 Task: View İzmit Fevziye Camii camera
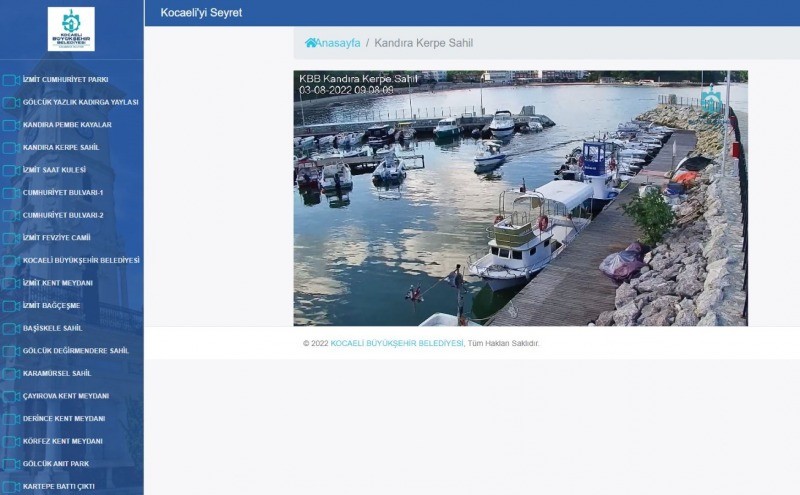coord(57,237)
